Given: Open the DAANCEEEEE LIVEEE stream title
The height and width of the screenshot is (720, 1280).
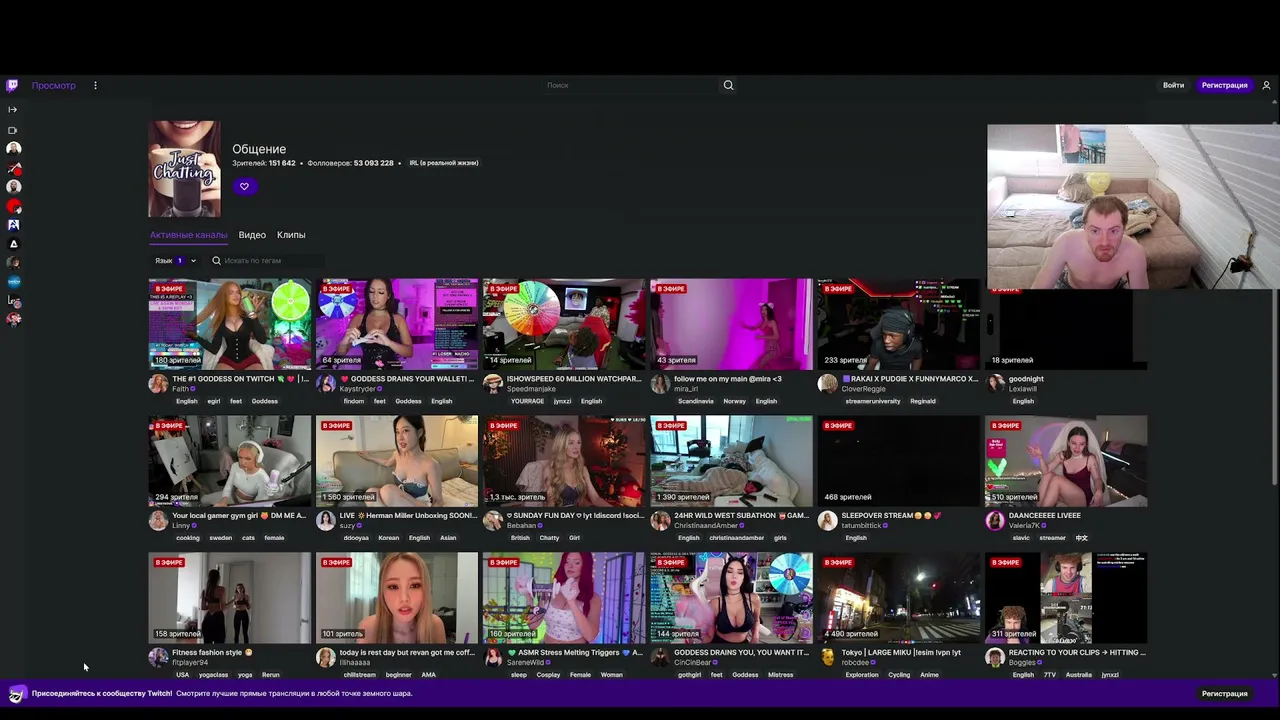Looking at the screenshot, I should (x=1044, y=515).
